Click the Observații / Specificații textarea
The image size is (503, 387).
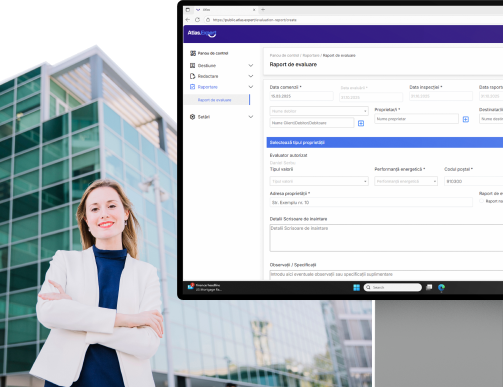click(x=386, y=275)
